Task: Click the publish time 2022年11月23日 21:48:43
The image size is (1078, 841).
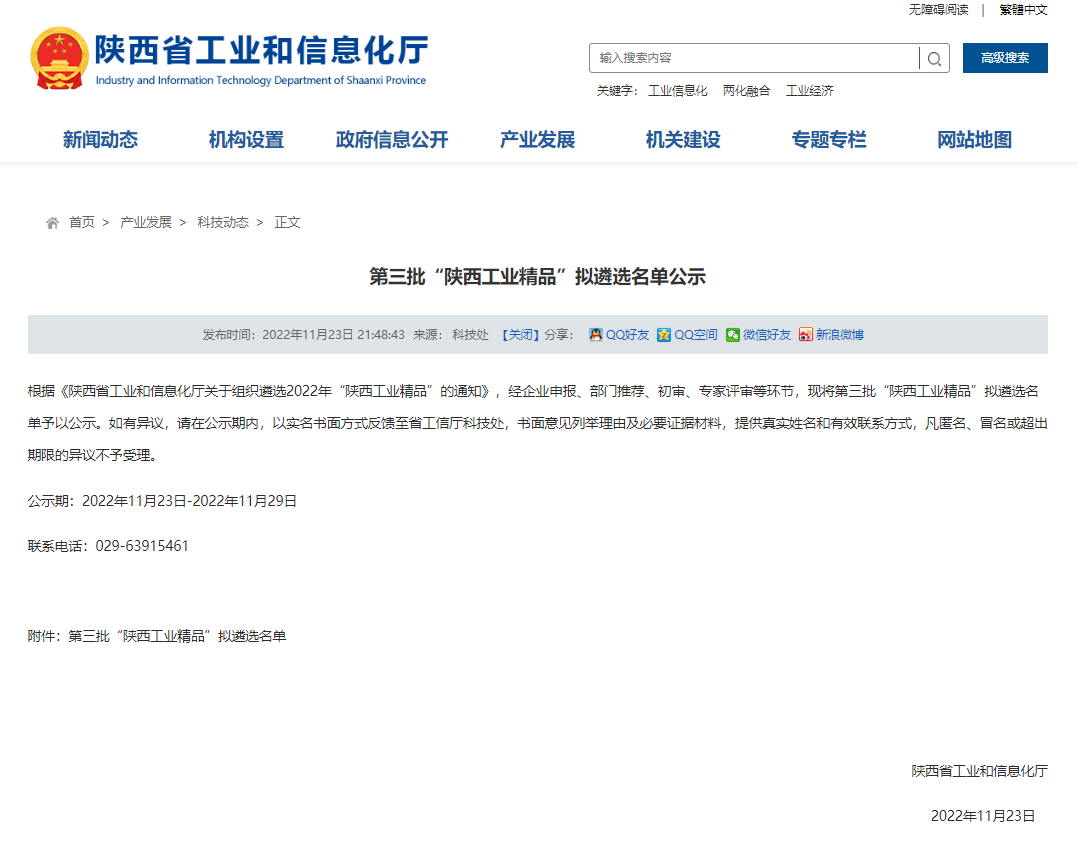Action: click(x=333, y=335)
